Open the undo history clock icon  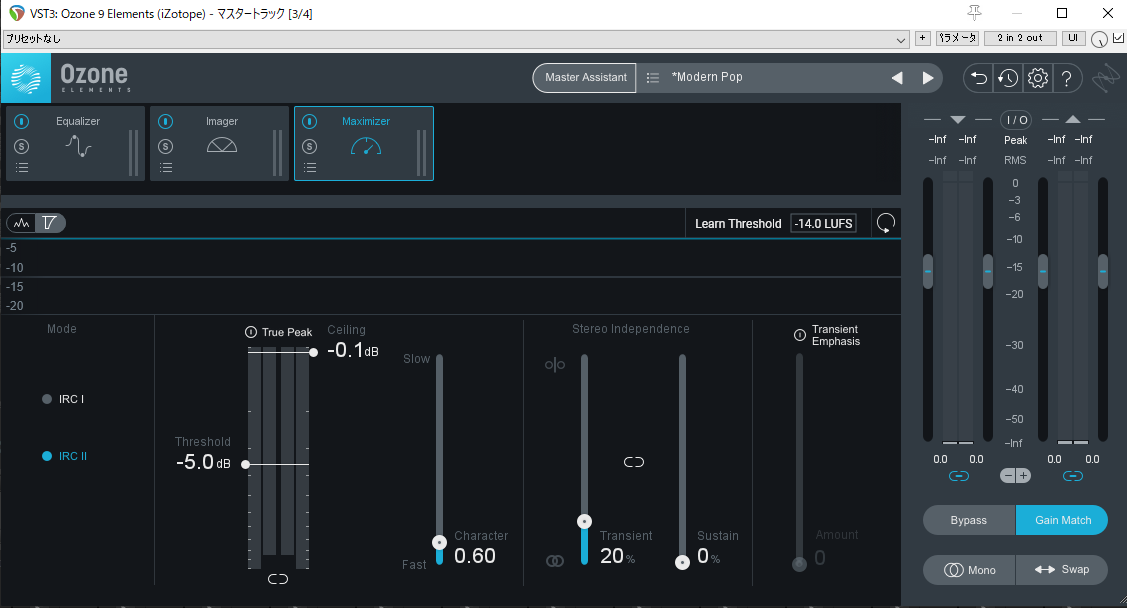click(x=1008, y=78)
